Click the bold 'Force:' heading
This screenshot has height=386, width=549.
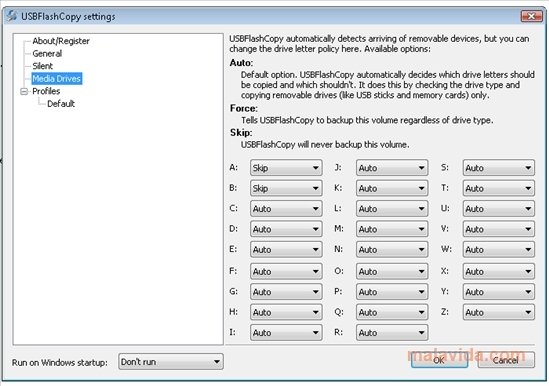coord(244,108)
